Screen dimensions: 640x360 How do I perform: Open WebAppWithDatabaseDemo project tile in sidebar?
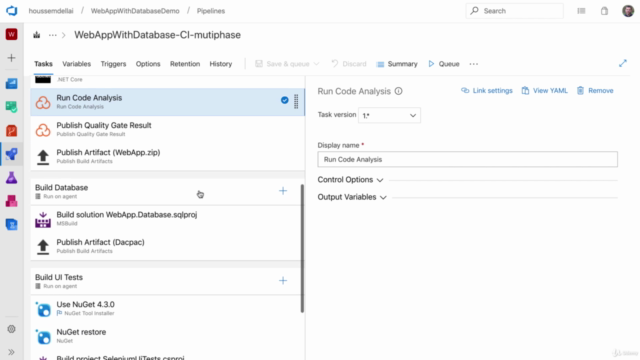coord(11,34)
